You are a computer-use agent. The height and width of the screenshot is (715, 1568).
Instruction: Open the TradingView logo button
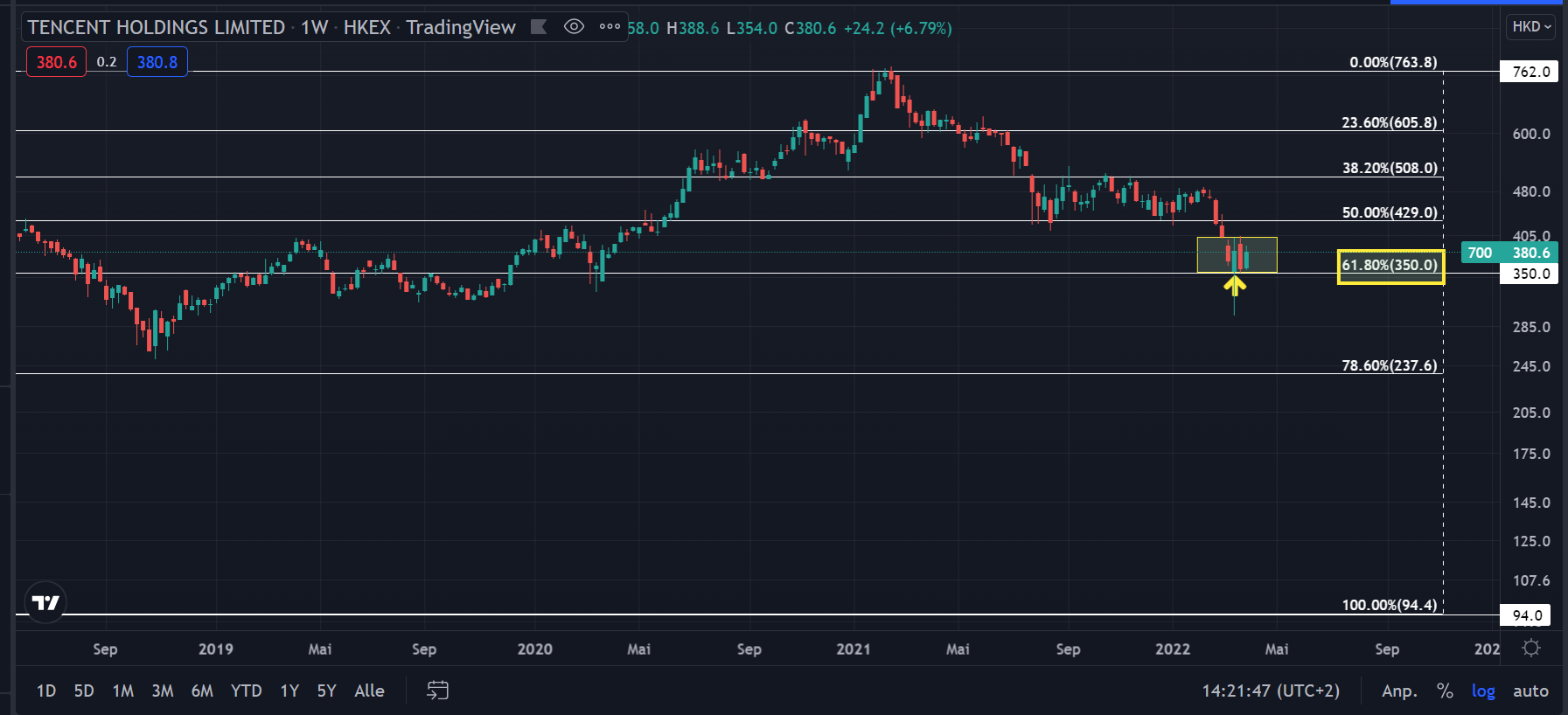click(x=45, y=602)
